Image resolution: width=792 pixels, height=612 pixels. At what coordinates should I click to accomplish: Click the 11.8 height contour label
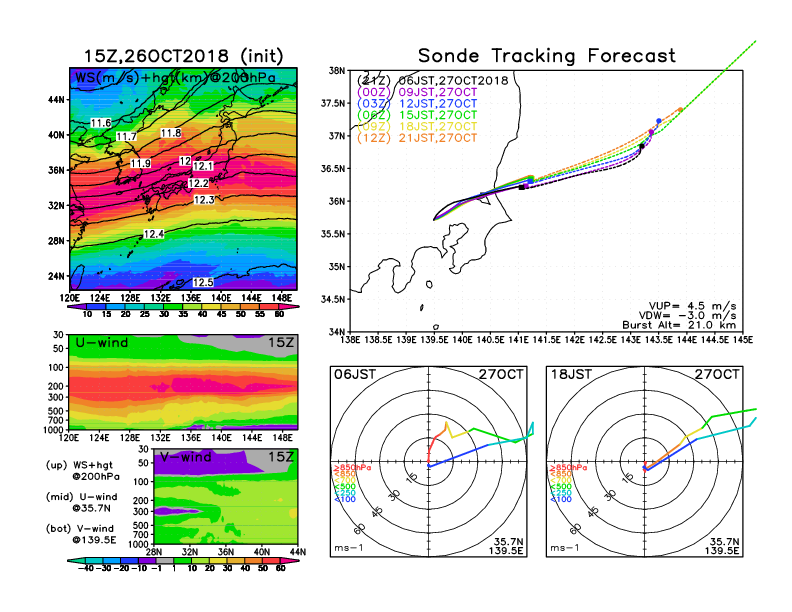click(171, 133)
